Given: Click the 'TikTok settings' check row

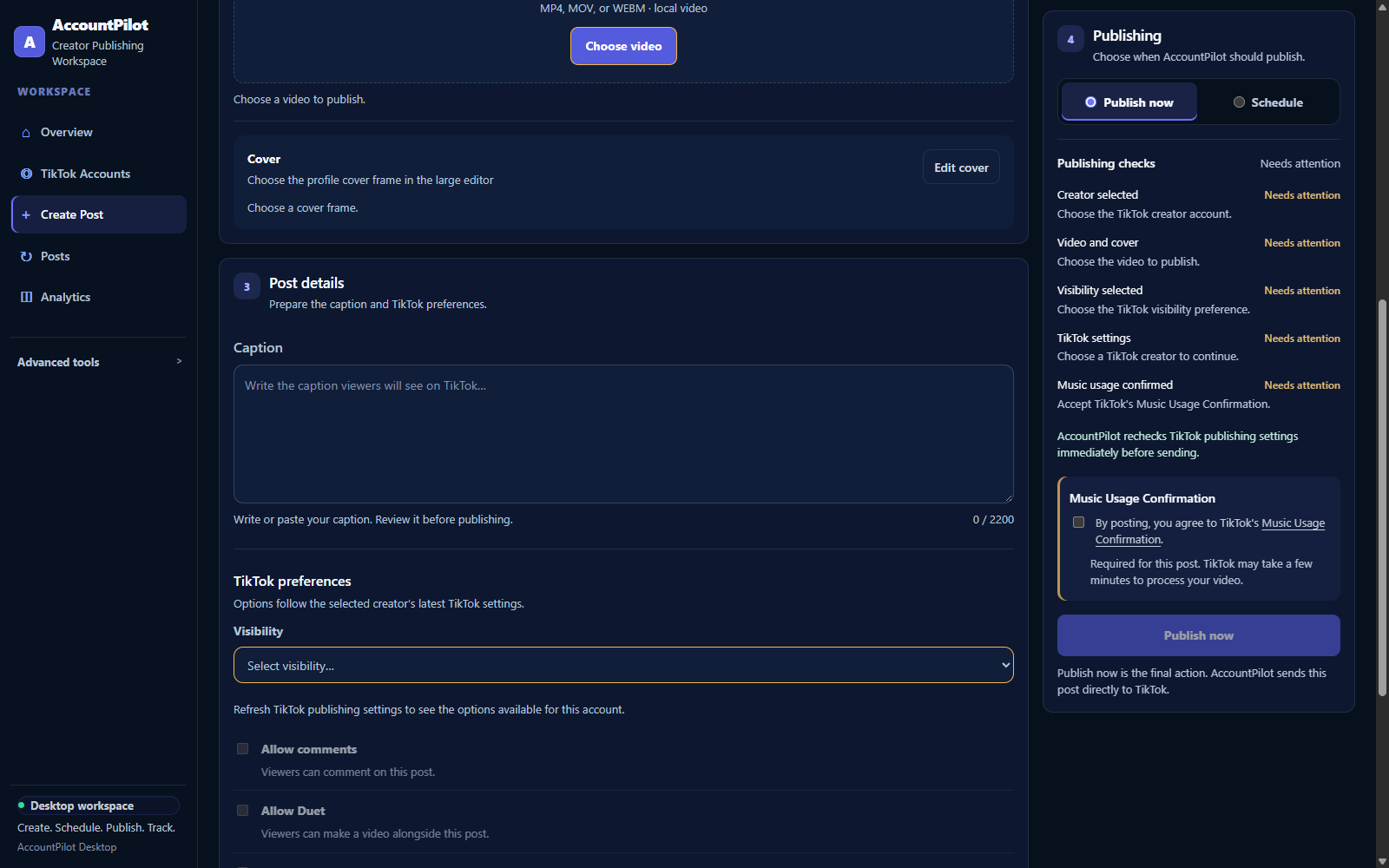Looking at the screenshot, I should [1198, 347].
